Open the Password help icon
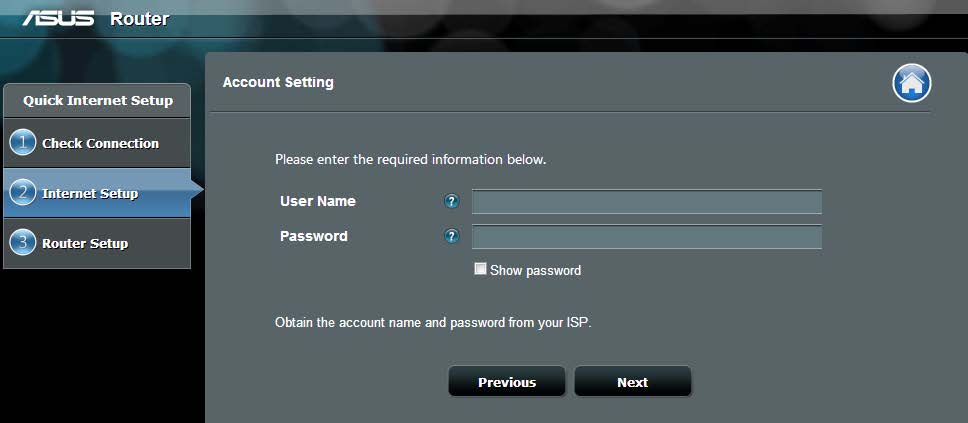 (x=452, y=236)
